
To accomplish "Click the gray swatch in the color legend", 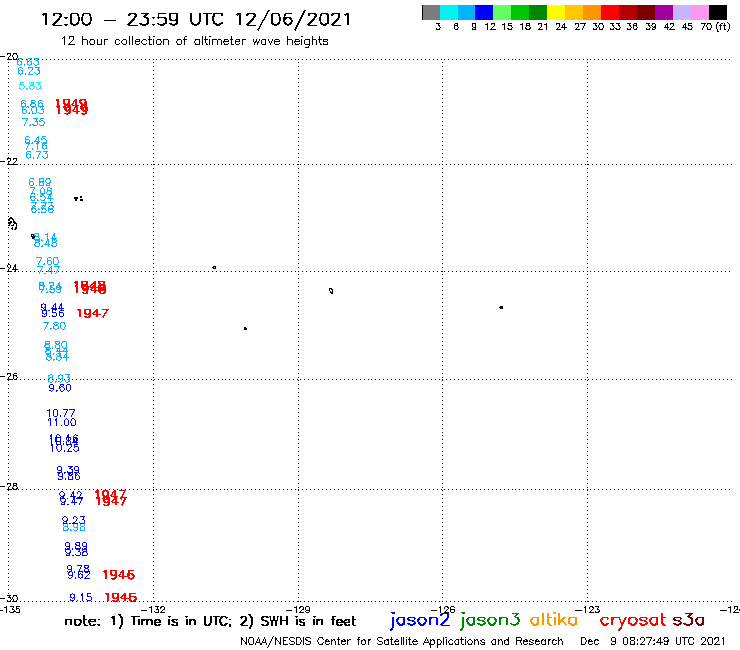I will click(x=431, y=12).
